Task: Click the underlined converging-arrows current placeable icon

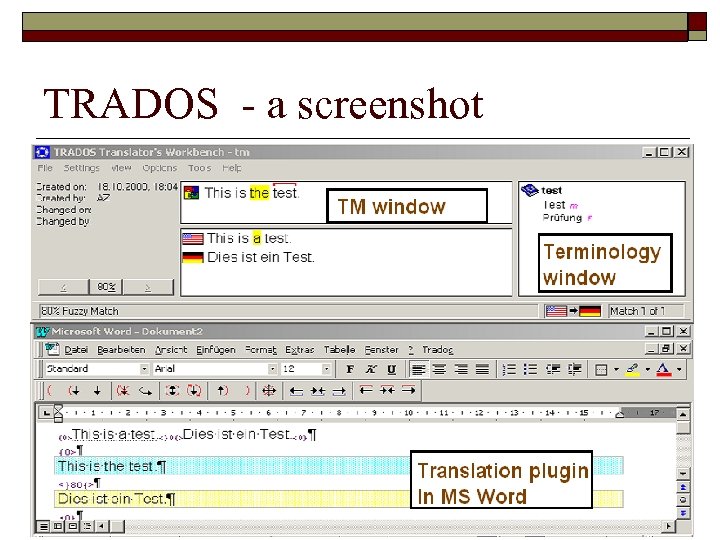Action: [317, 391]
